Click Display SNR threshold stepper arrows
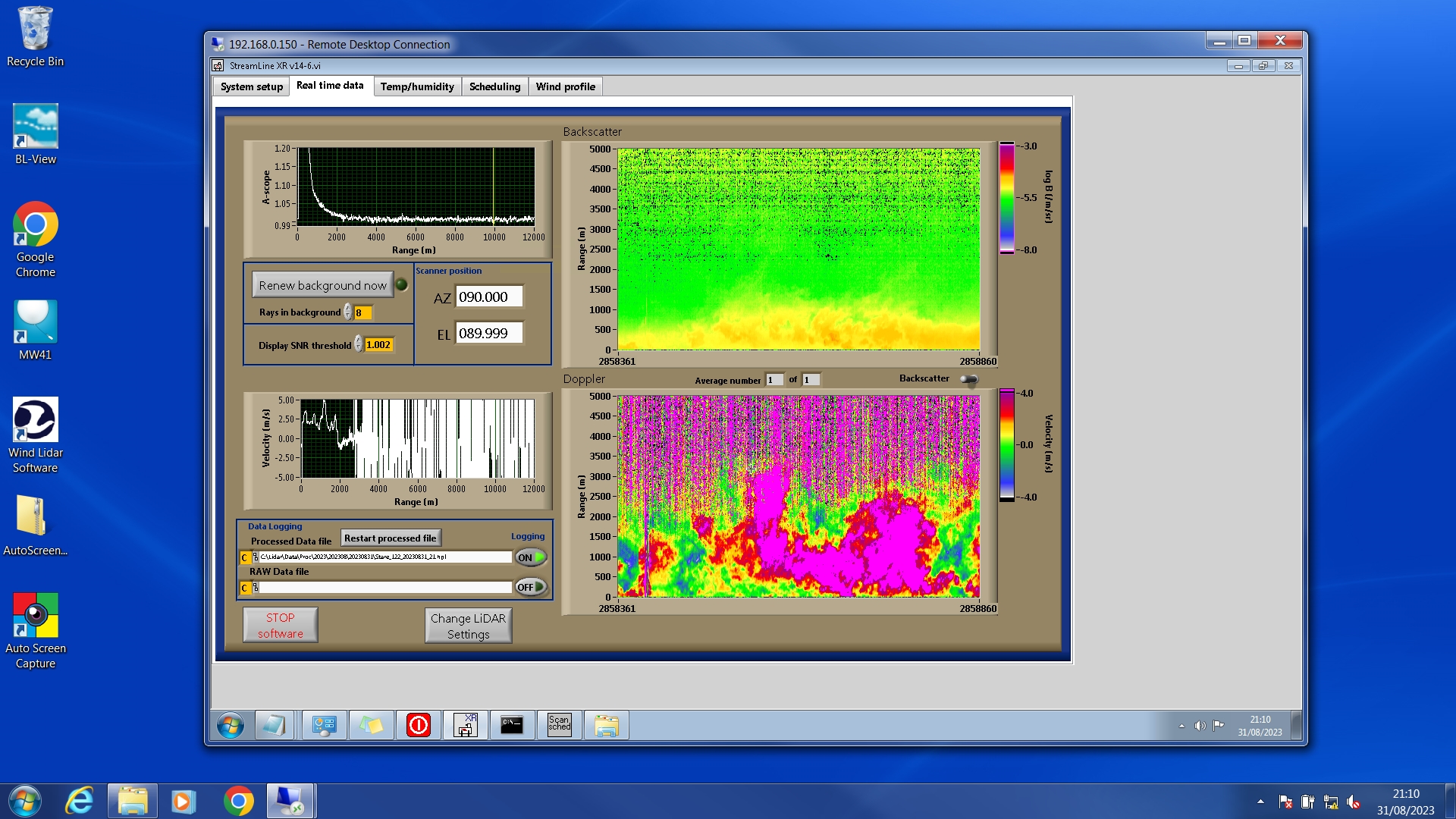 (x=359, y=345)
